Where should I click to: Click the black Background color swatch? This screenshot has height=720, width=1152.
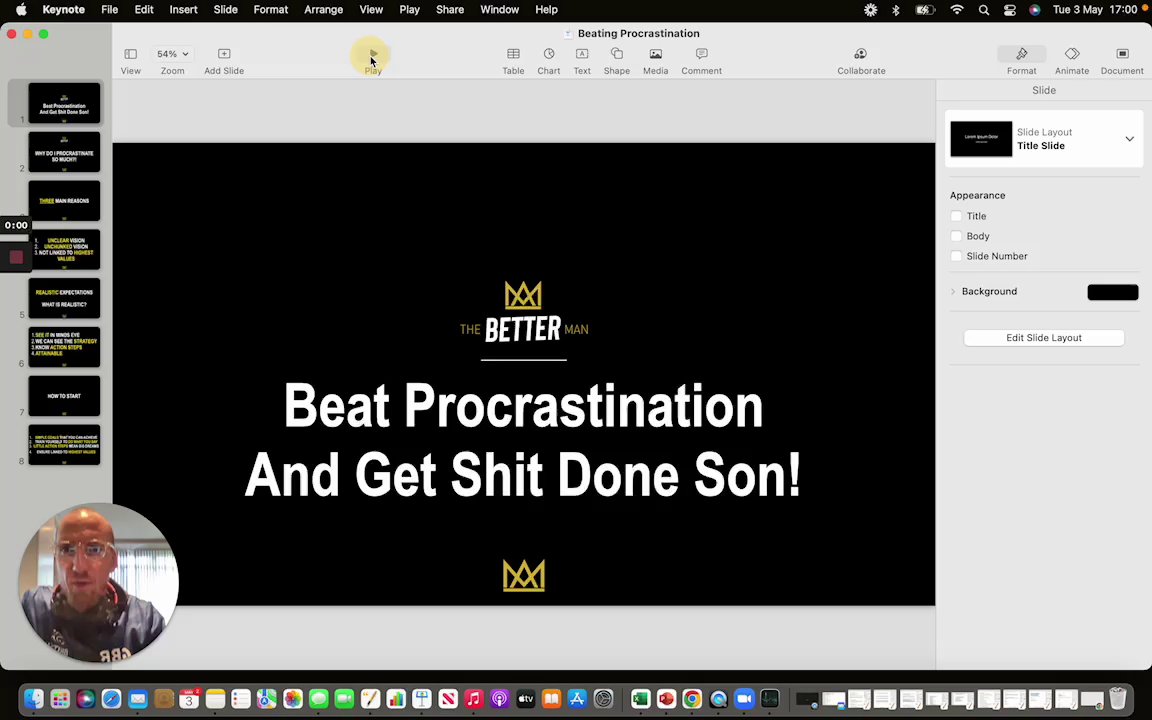tap(1112, 292)
